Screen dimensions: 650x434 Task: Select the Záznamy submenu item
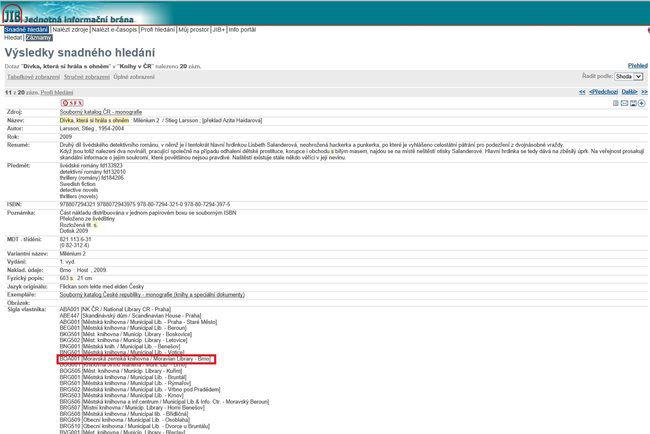point(39,38)
